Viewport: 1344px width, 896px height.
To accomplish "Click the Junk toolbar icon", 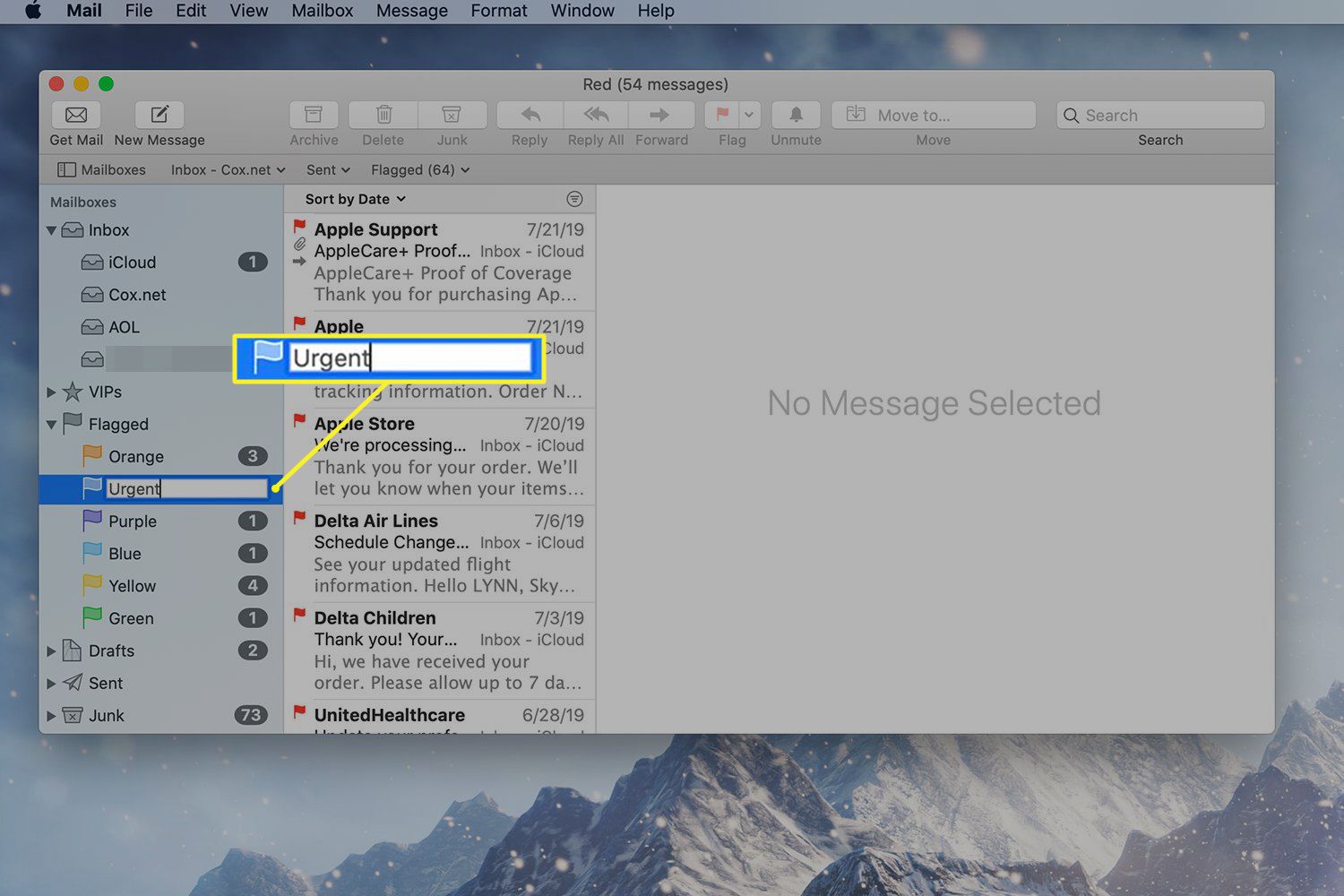I will tap(452, 115).
